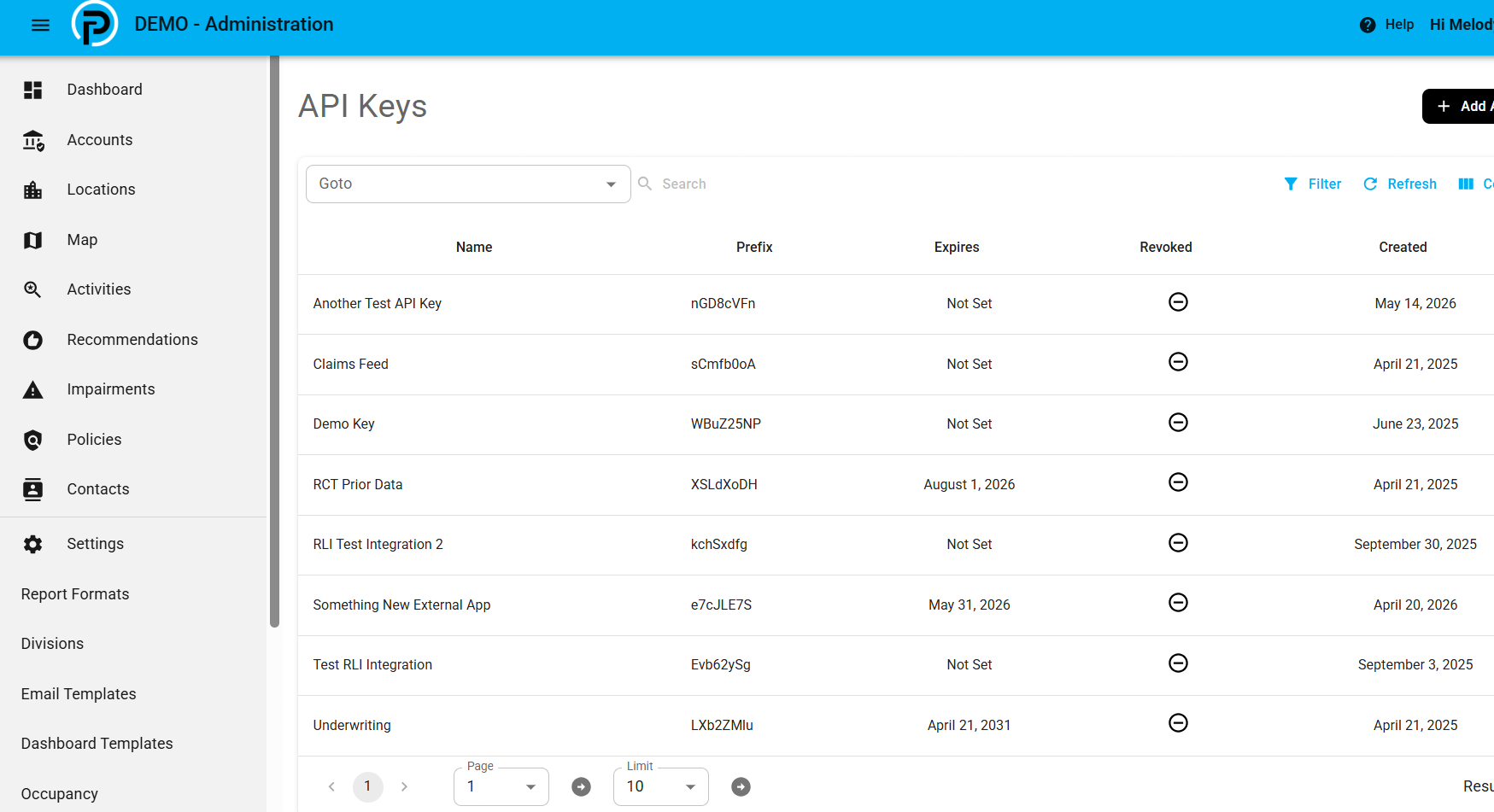
Task: Click prefix XSLdXoDH
Action: tap(724, 485)
